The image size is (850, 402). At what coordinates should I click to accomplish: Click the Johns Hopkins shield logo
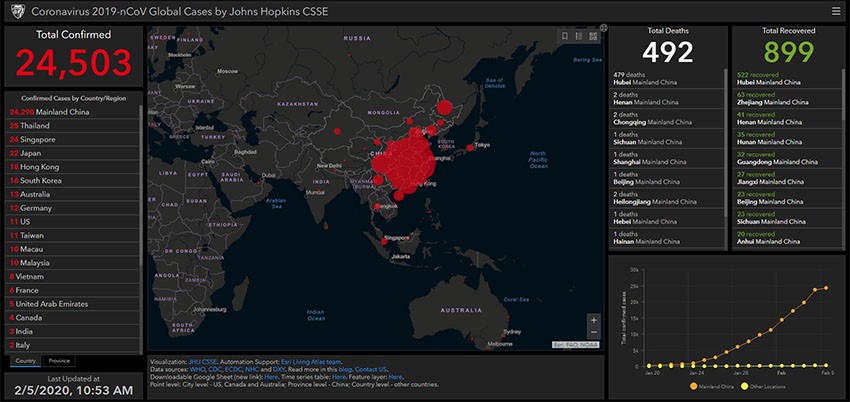(18, 11)
